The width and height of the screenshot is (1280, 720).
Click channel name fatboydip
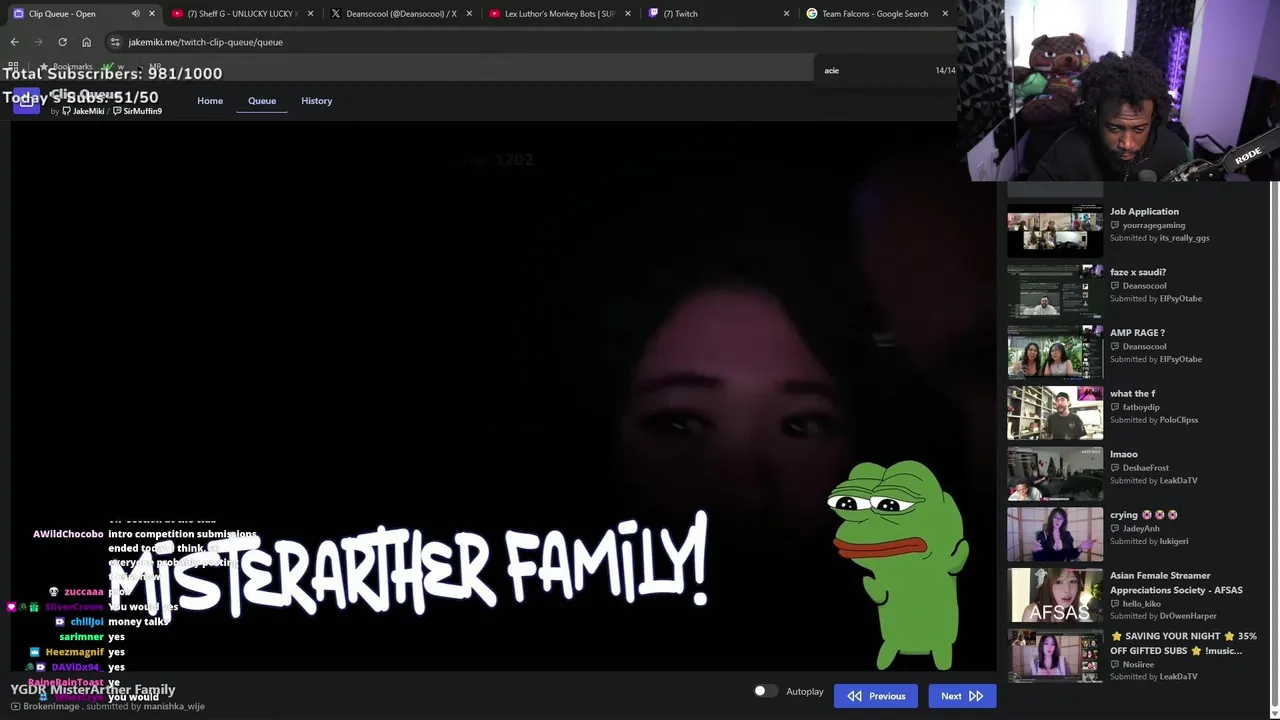click(x=1141, y=408)
